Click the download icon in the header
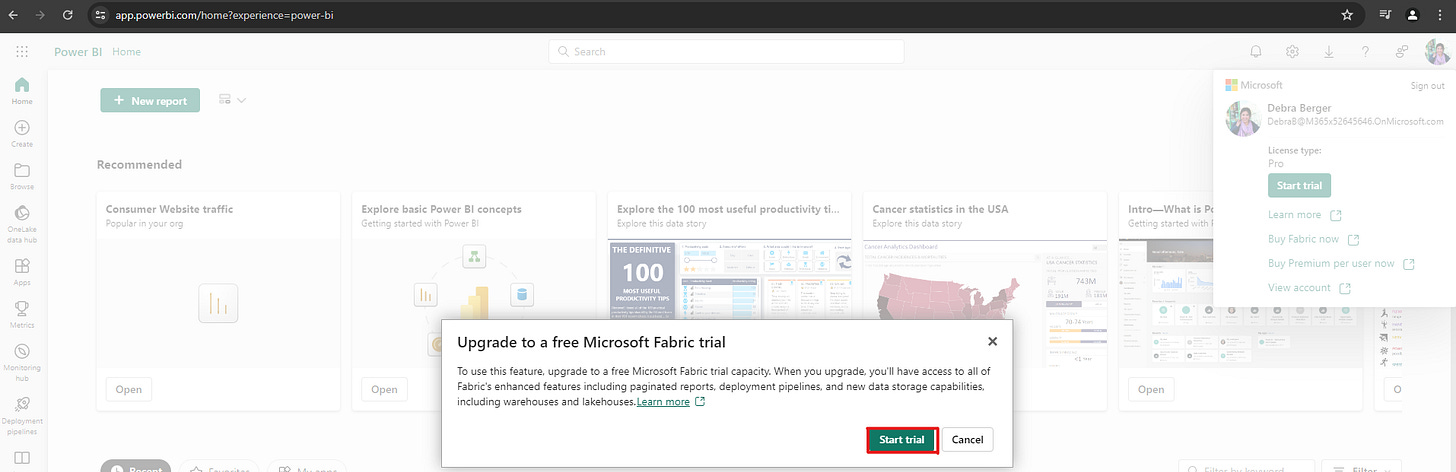This screenshot has height=472, width=1456. point(1329,51)
